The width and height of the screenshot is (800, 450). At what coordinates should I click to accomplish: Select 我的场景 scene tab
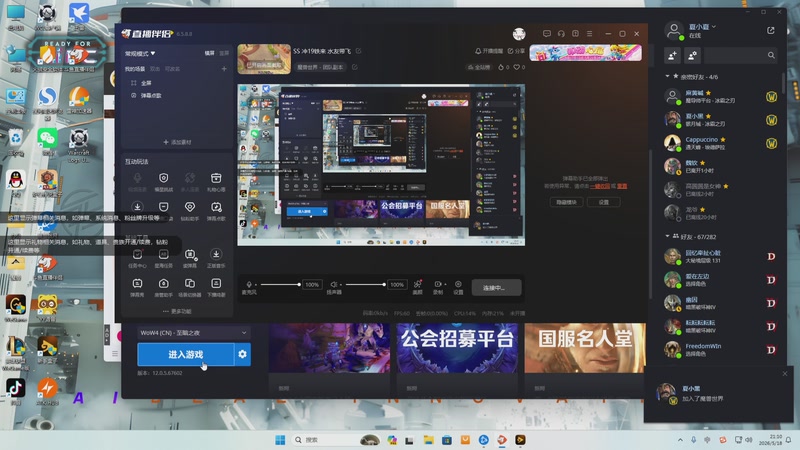click(x=135, y=69)
